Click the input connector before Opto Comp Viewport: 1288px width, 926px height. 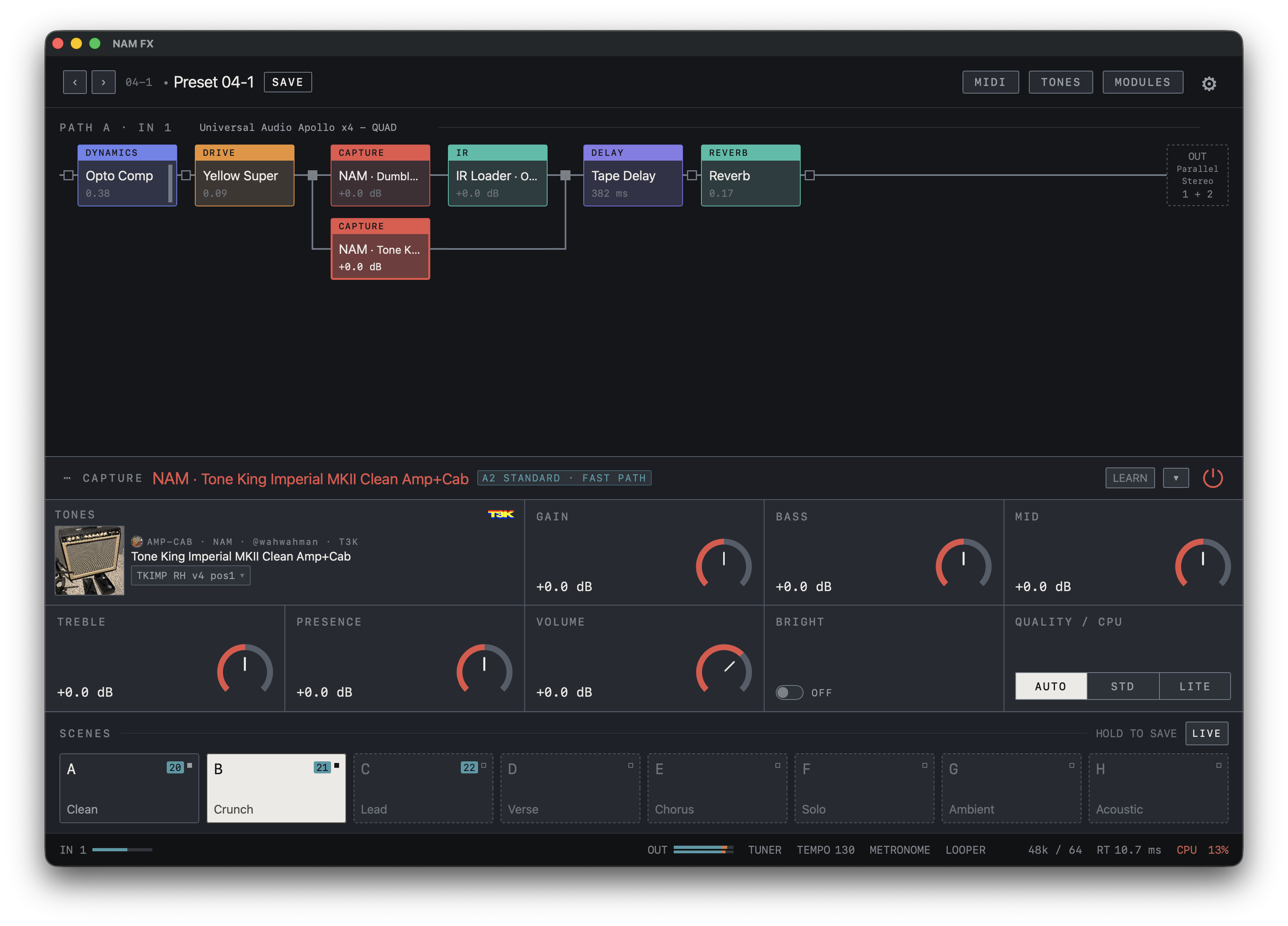(x=68, y=175)
